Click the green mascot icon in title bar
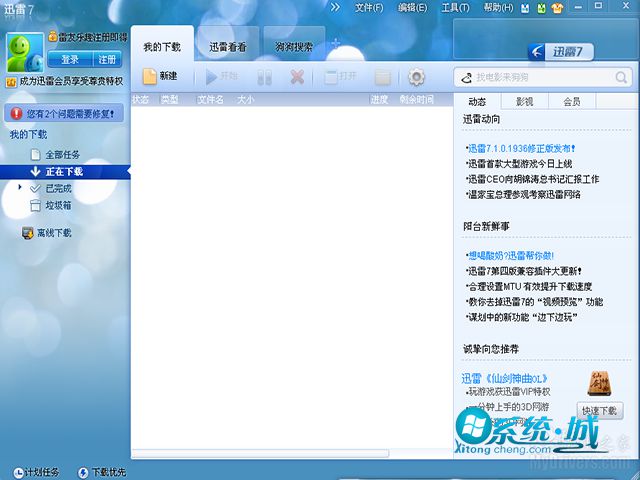Screen dimensions: 640x480 click(541, 8)
